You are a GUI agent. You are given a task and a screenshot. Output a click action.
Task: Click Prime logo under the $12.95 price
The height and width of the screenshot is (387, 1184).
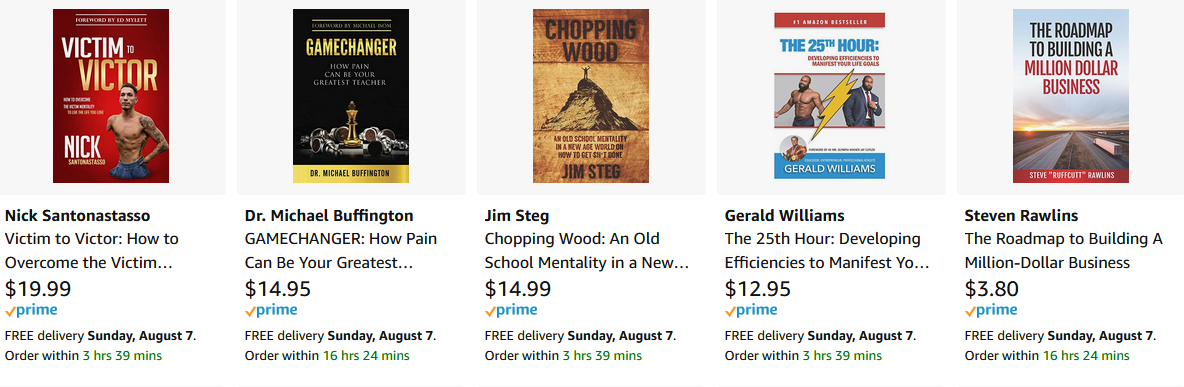pyautogui.click(x=751, y=310)
